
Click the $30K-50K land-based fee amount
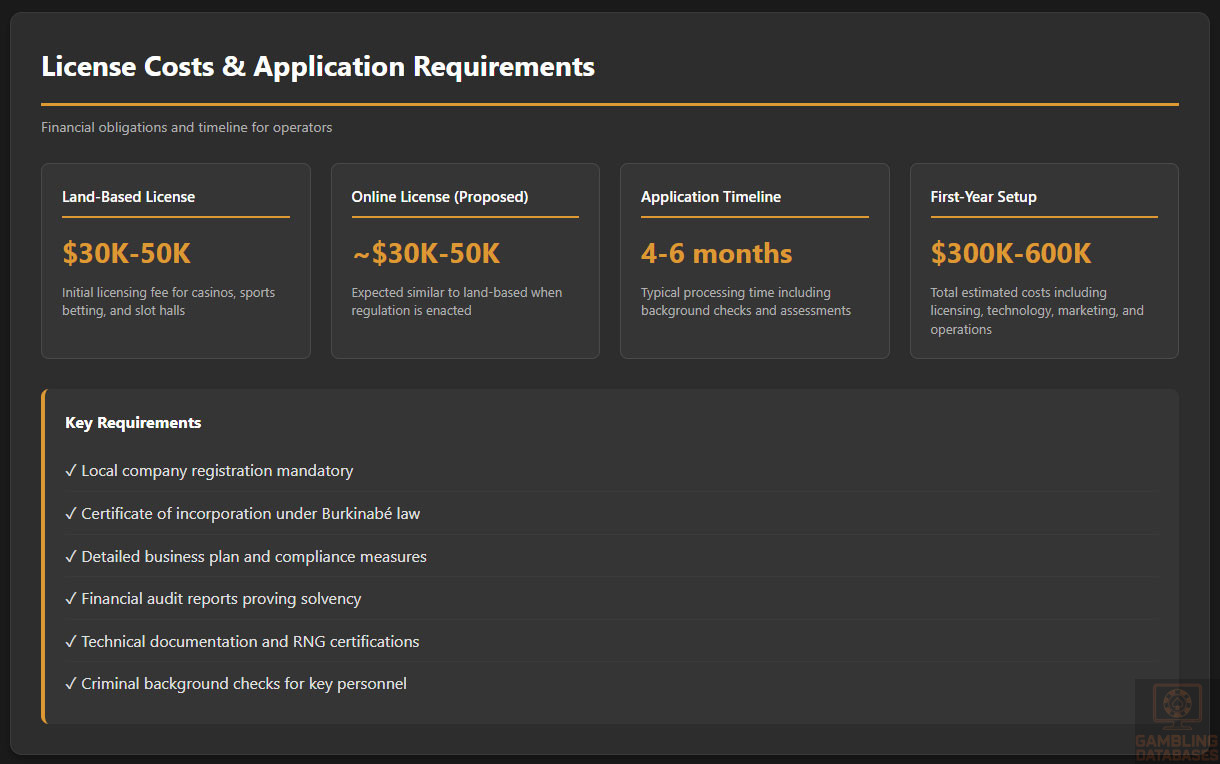126,253
